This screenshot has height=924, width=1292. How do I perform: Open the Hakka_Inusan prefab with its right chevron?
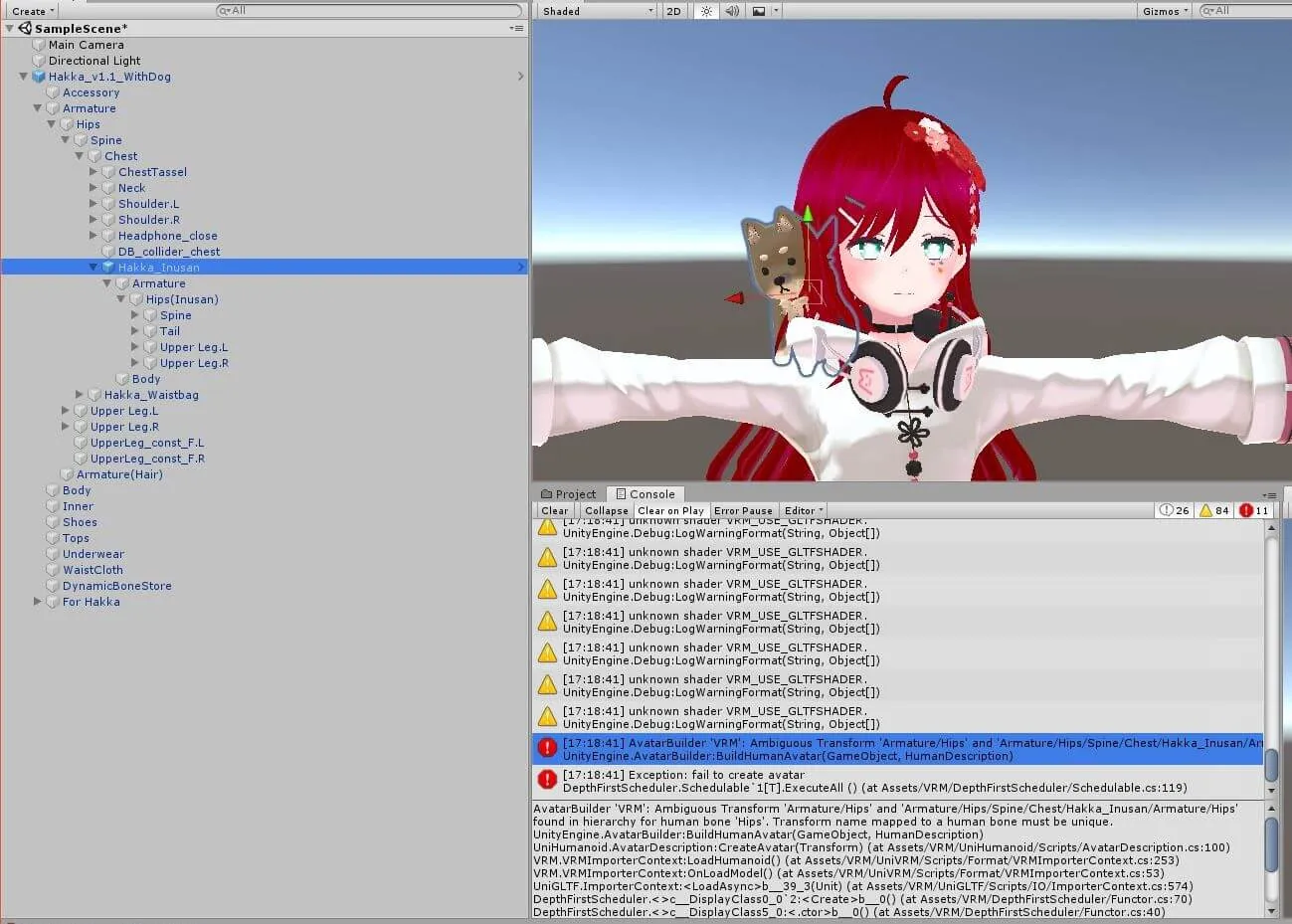[x=520, y=268]
